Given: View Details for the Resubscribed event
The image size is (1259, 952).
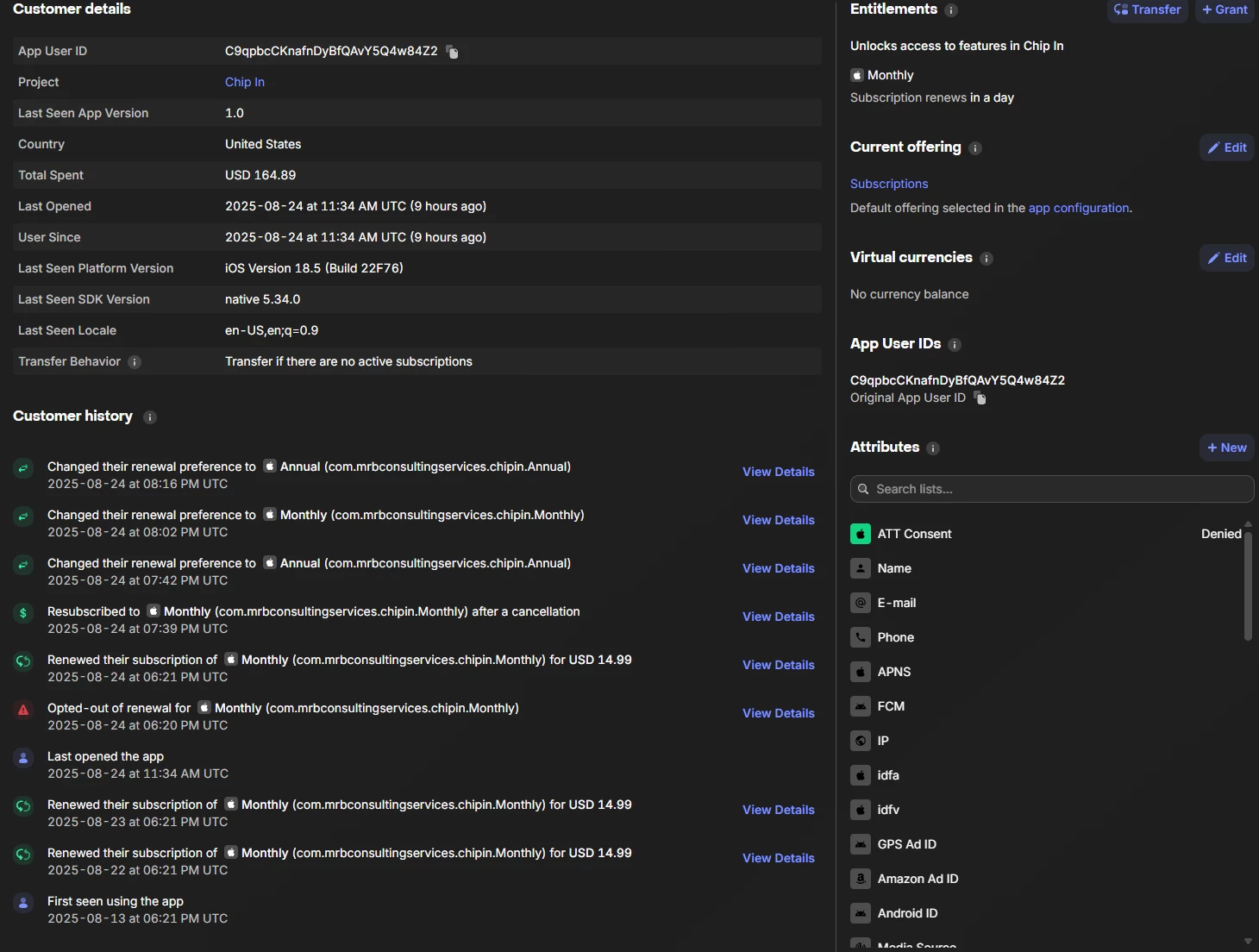Looking at the screenshot, I should click(779, 617).
